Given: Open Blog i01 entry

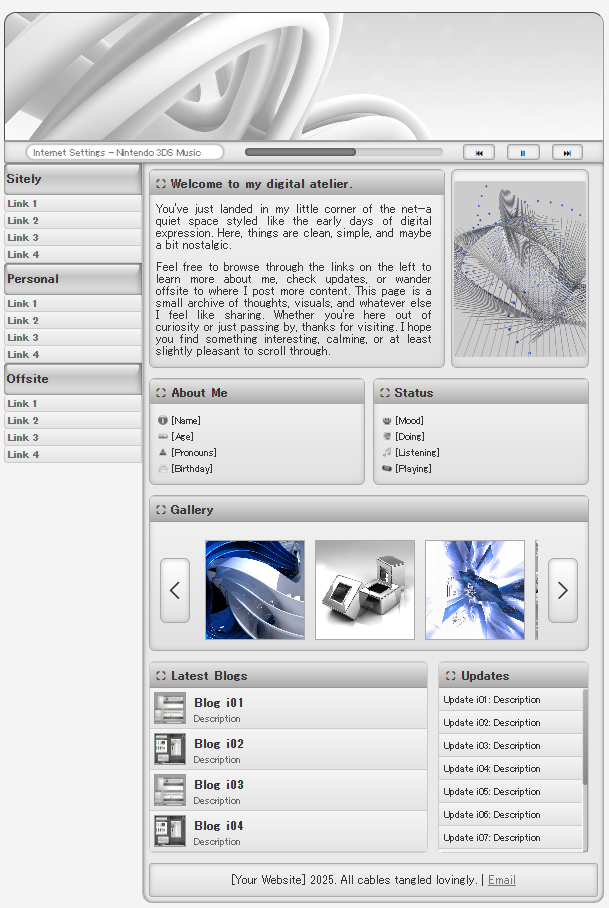Looking at the screenshot, I should click(x=289, y=709).
